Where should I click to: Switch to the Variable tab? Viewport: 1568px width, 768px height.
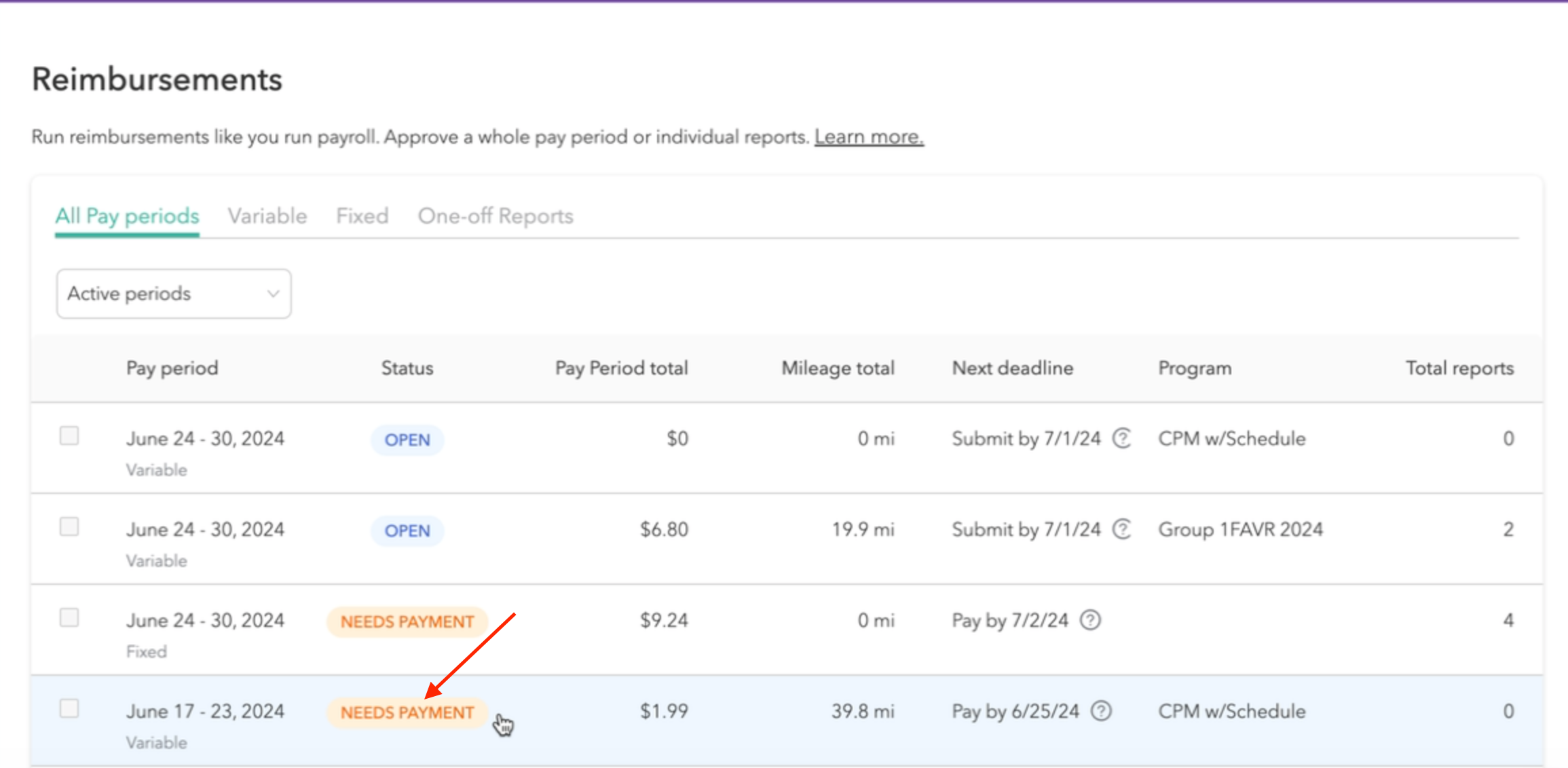tap(267, 216)
